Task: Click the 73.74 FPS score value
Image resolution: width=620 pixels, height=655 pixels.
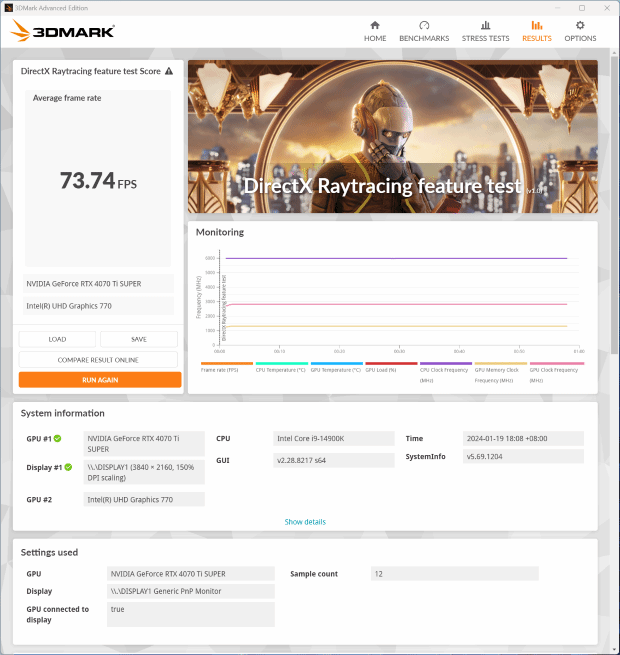Action: pyautogui.click(x=98, y=180)
